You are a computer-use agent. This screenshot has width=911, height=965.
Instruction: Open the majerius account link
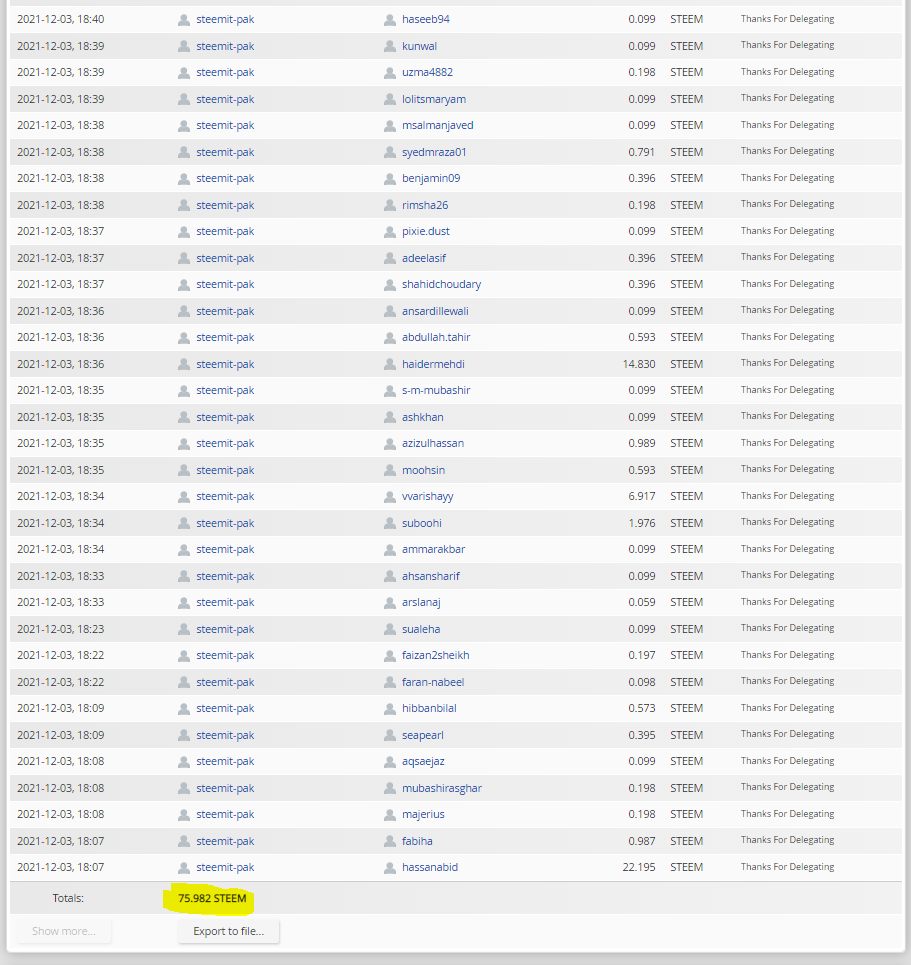[x=423, y=814]
